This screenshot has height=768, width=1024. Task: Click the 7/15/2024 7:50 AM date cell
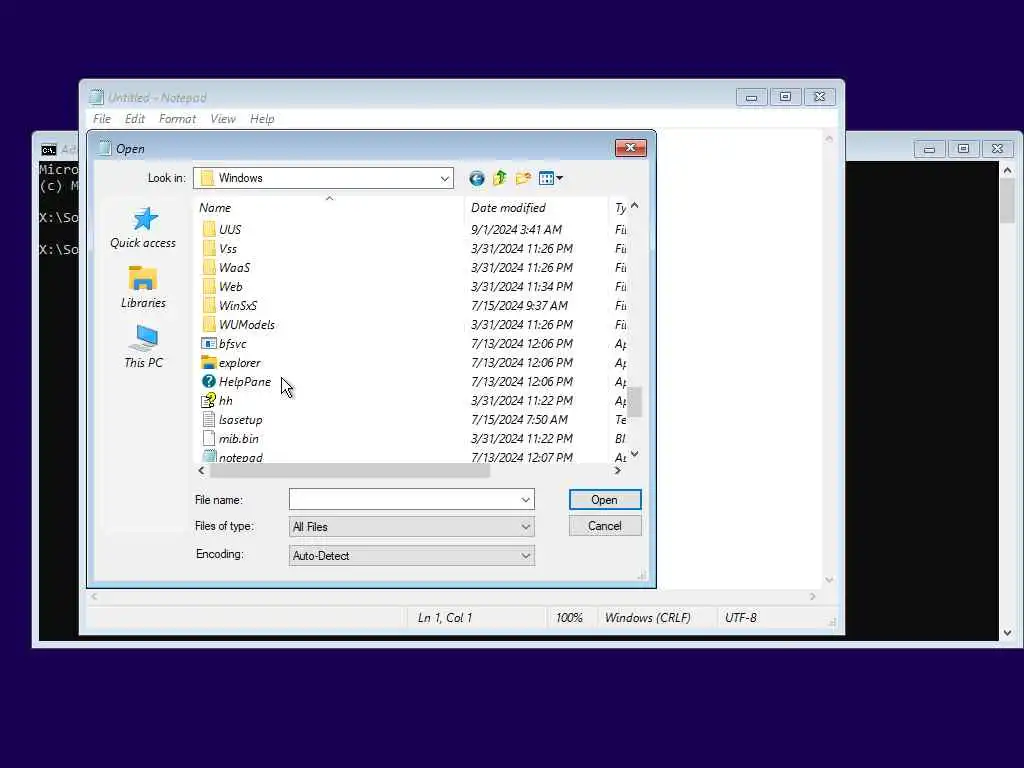coord(519,419)
